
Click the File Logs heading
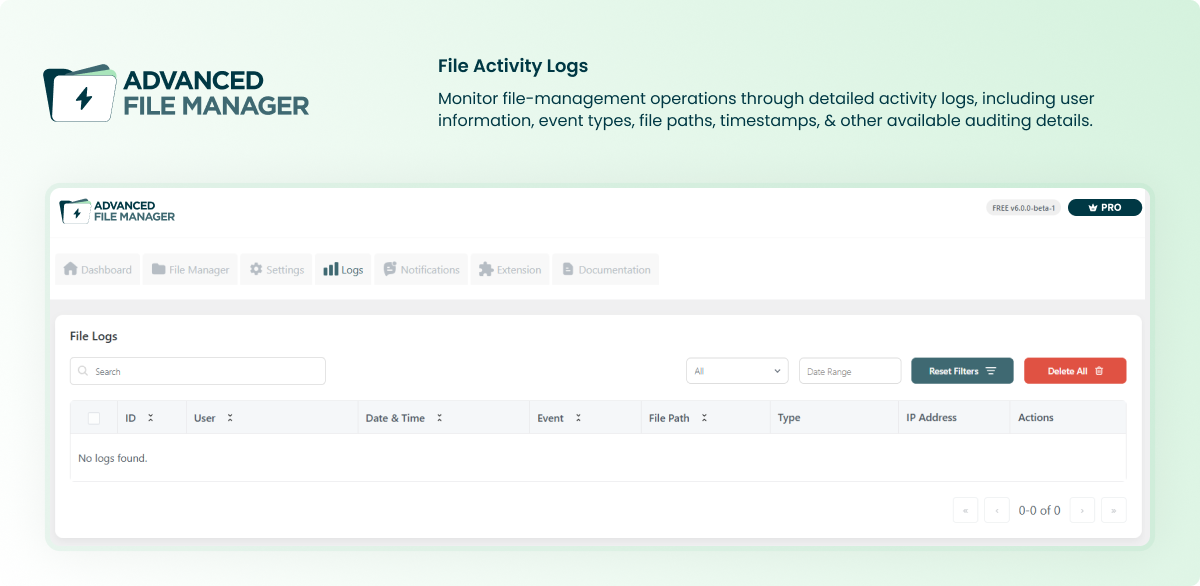click(94, 336)
